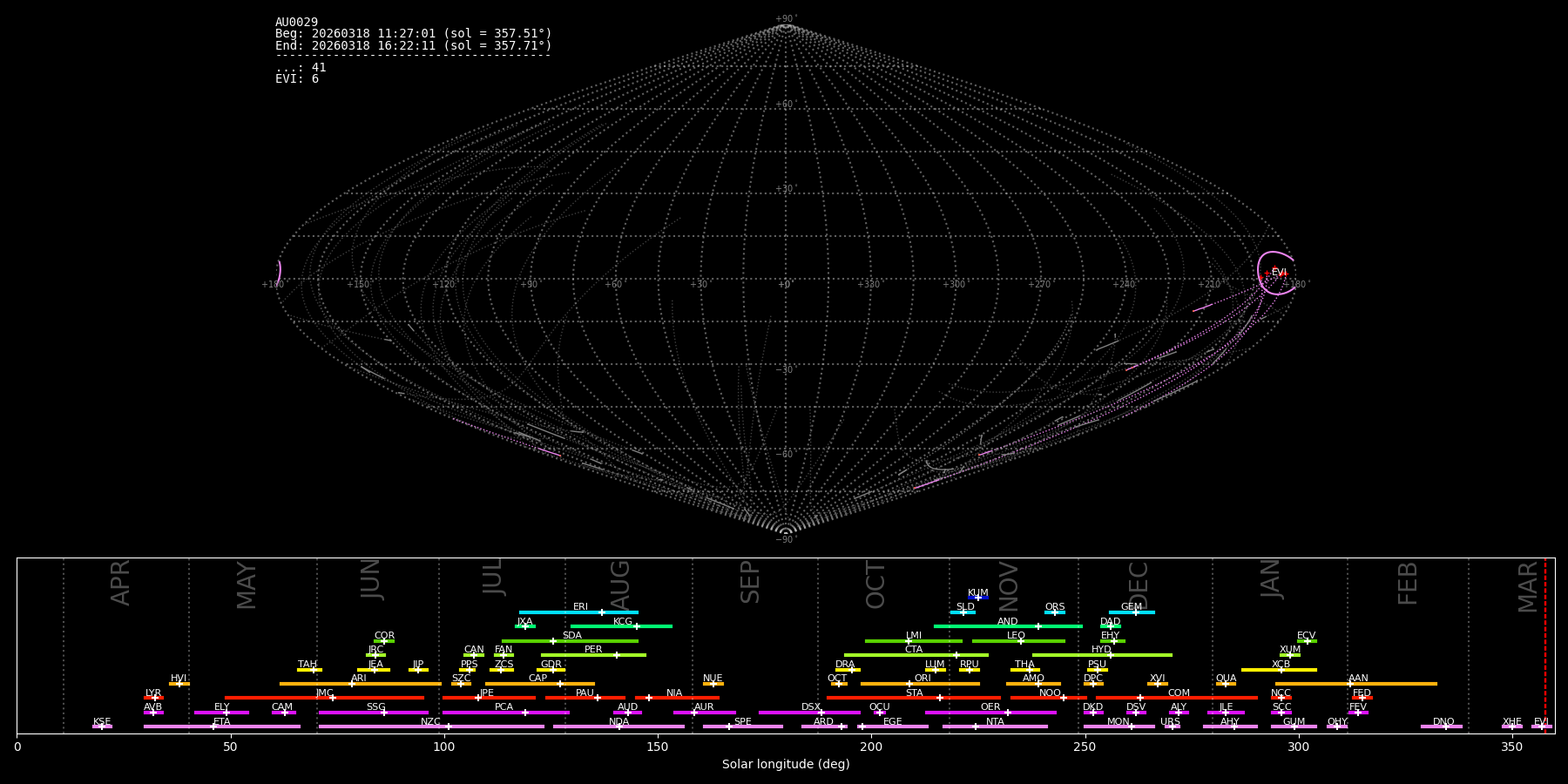The image size is (1568, 784).
Task: Click the +90° label at map top
Action: click(786, 19)
